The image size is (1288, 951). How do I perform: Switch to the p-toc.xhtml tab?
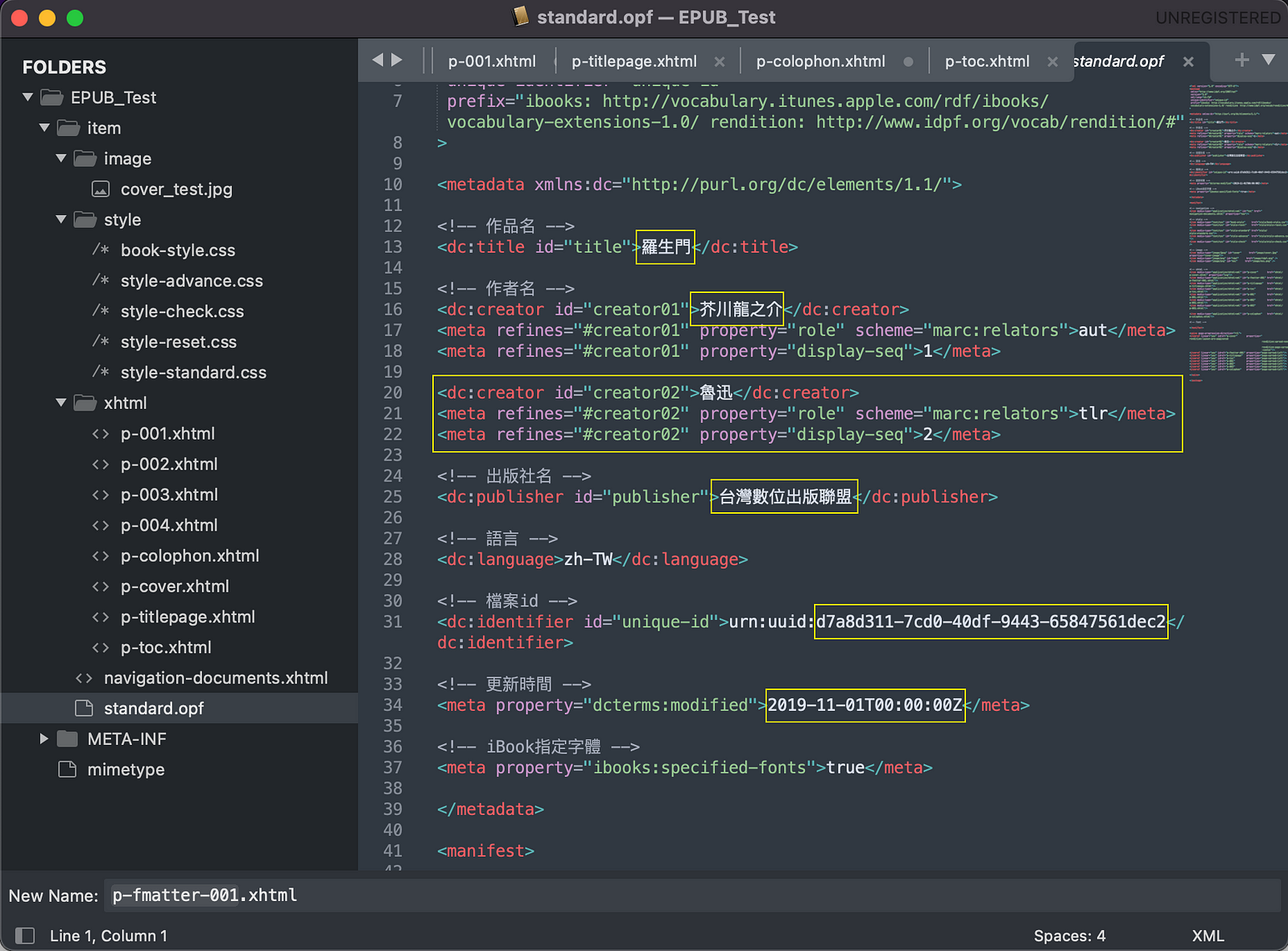tap(987, 61)
